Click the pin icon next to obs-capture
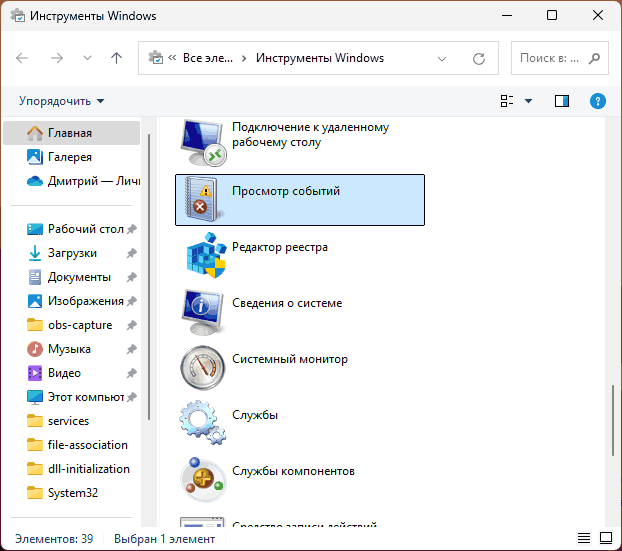 (x=132, y=325)
